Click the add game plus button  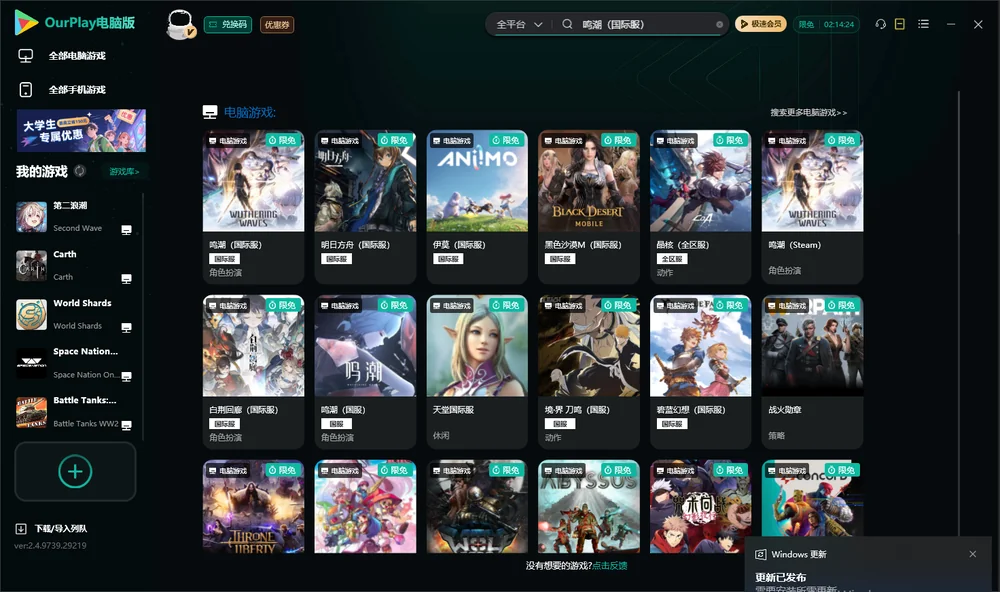(x=75, y=471)
